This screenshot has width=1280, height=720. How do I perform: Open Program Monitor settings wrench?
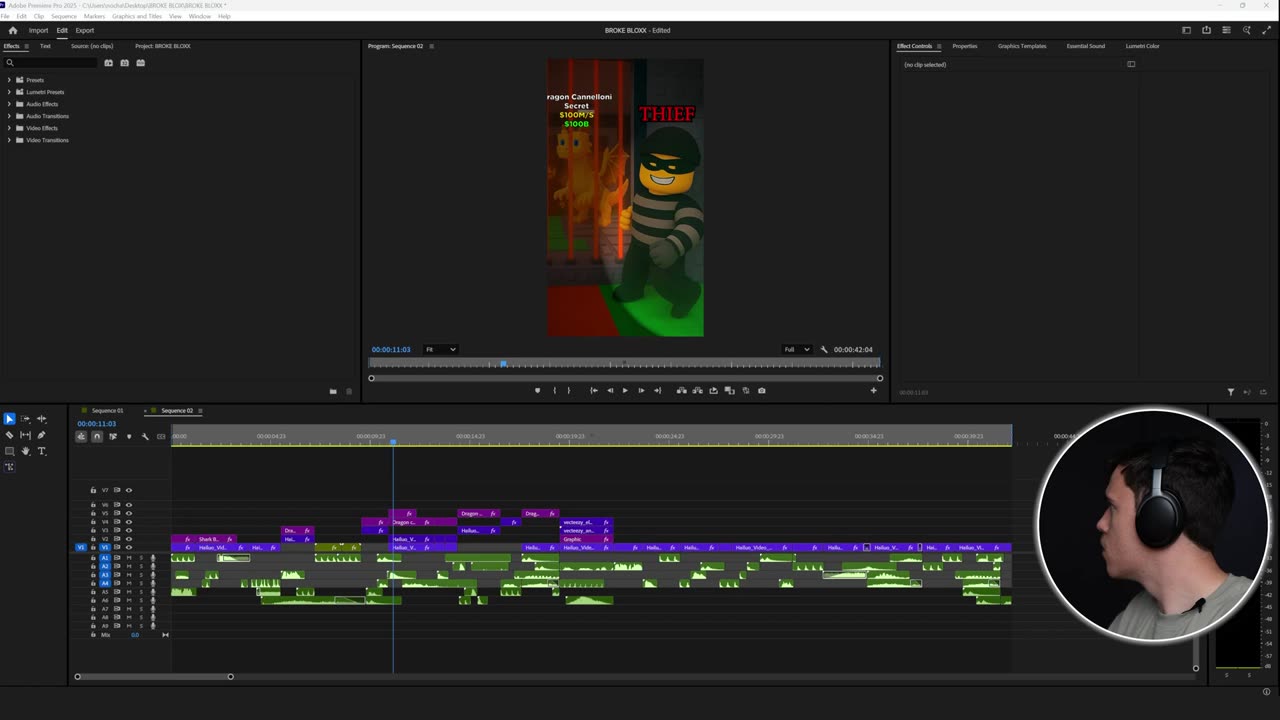[824, 350]
